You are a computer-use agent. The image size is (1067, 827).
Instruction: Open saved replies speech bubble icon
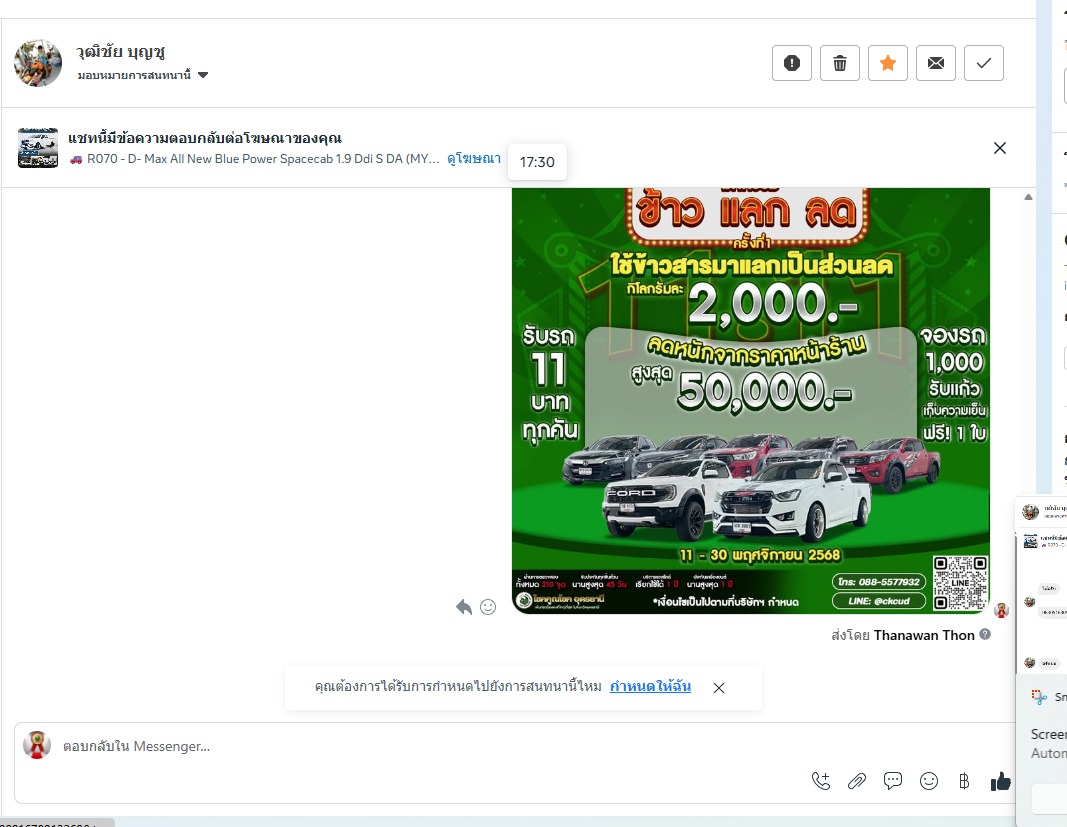(x=893, y=781)
